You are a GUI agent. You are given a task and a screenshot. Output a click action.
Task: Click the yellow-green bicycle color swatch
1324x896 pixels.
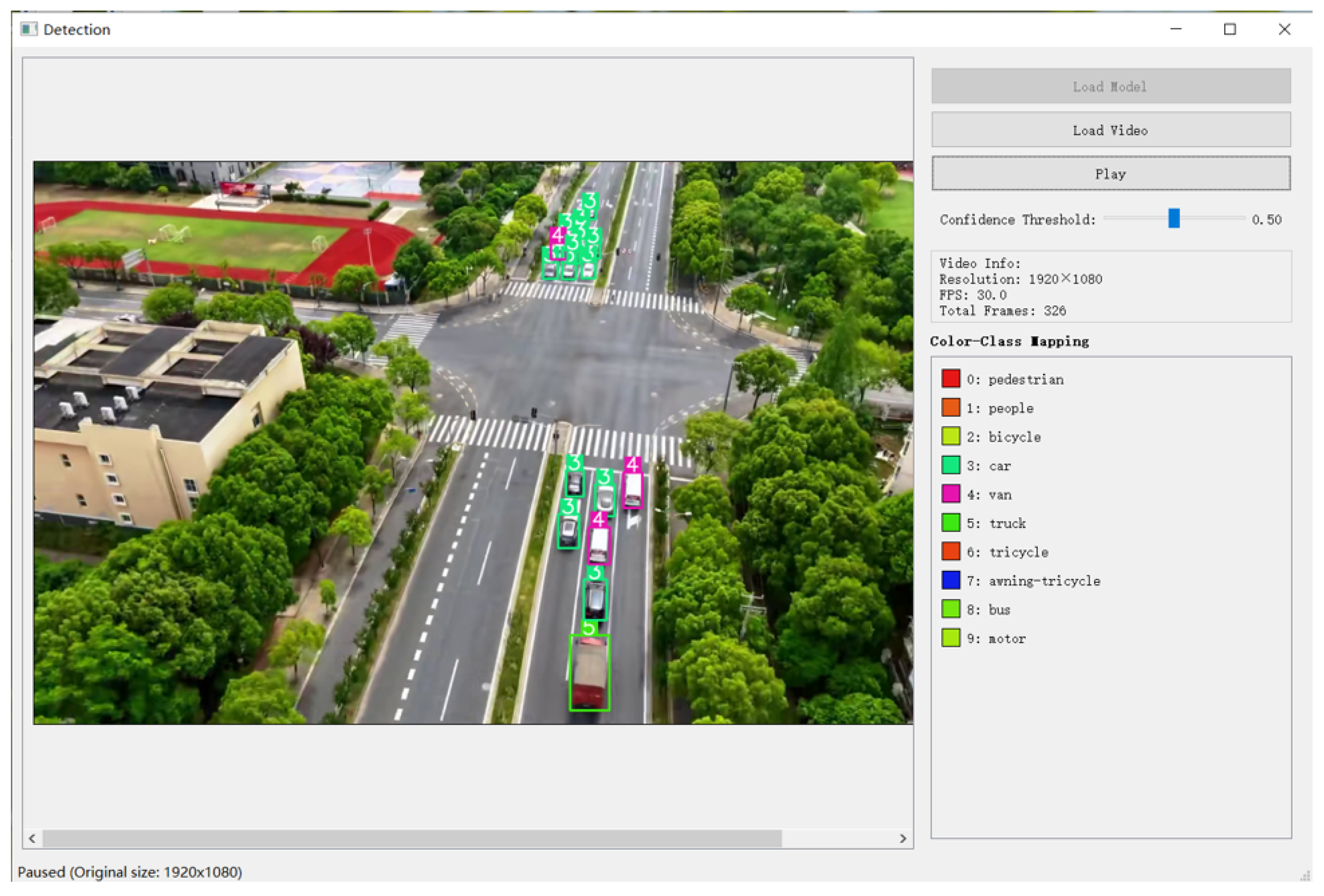950,436
